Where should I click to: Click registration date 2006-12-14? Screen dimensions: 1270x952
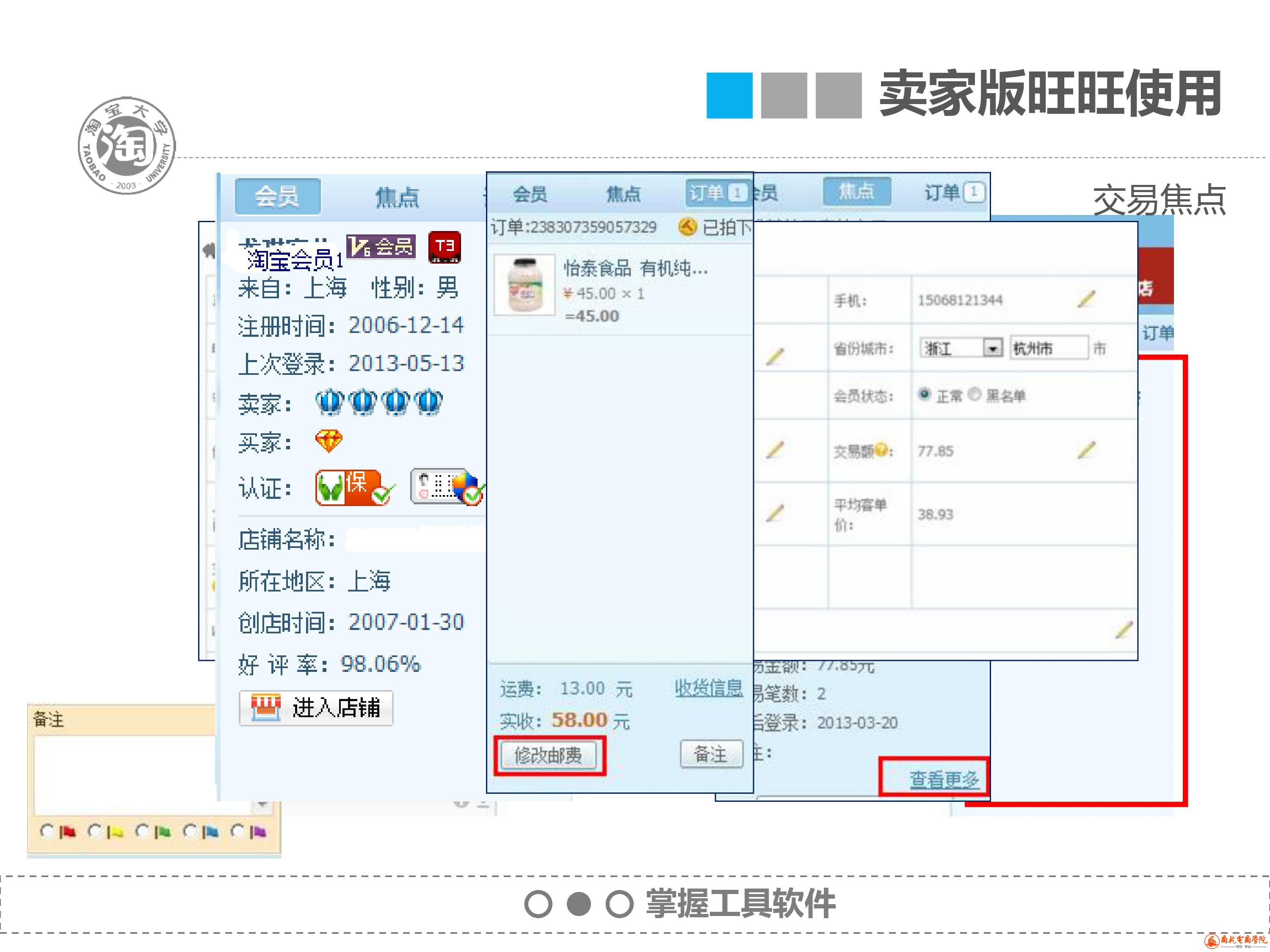[x=406, y=325]
